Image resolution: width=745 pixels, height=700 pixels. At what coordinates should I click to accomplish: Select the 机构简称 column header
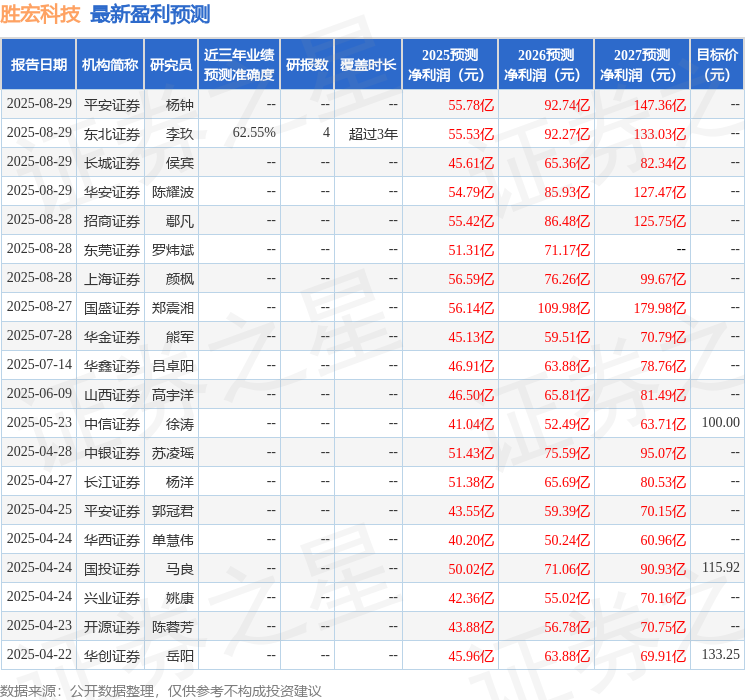110,65
